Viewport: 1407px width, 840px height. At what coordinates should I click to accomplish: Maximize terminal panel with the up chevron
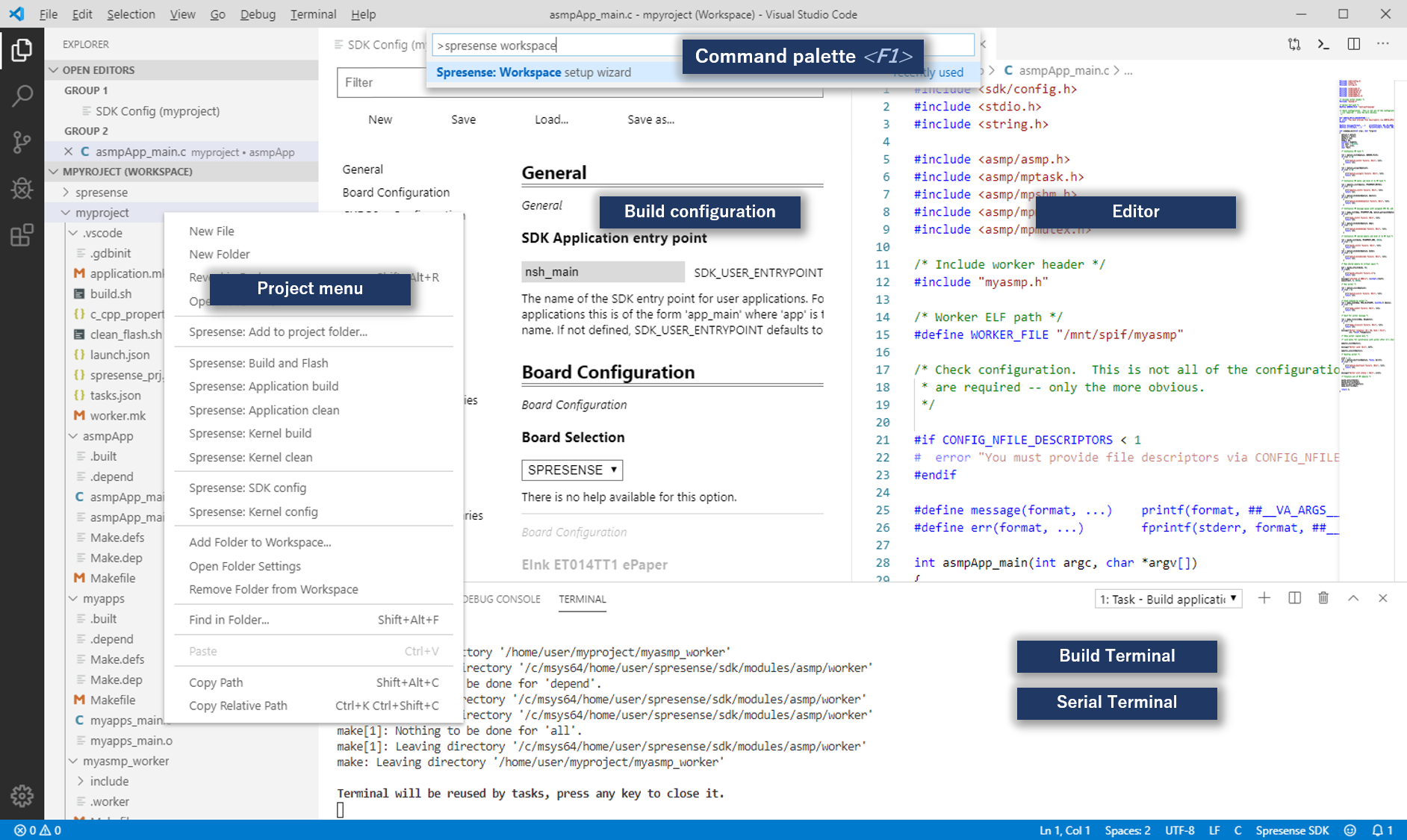click(1353, 598)
